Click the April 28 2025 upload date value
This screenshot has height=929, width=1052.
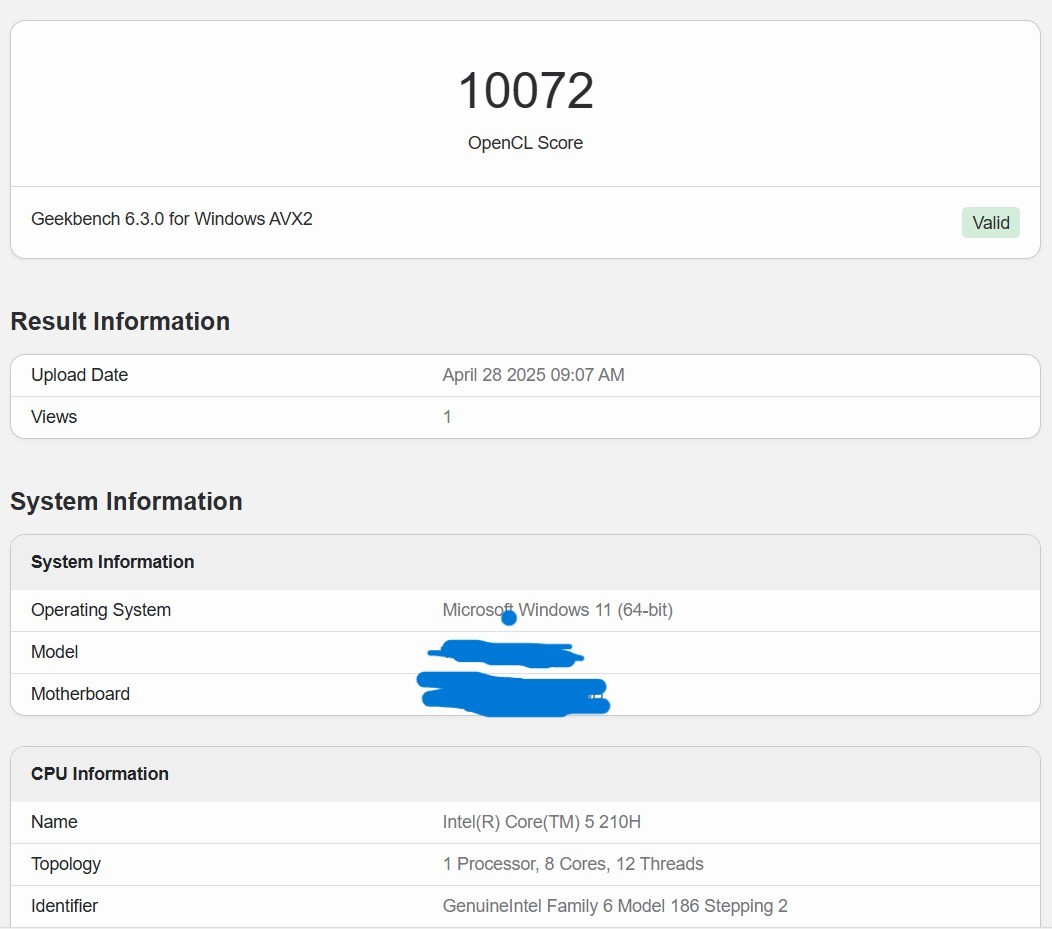tap(533, 375)
